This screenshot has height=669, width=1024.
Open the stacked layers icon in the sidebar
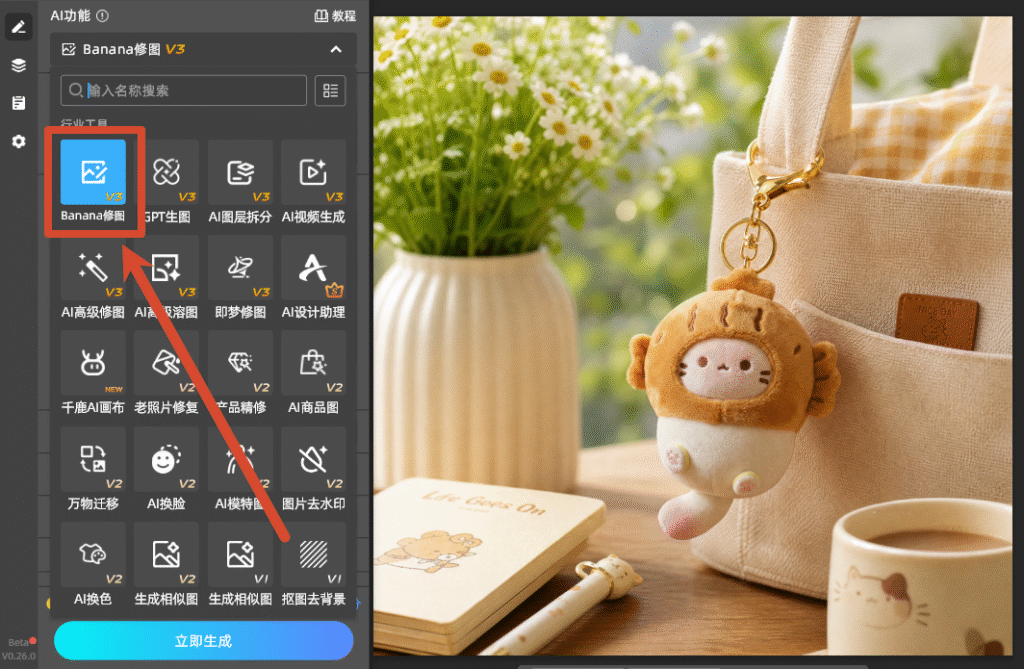point(18,65)
